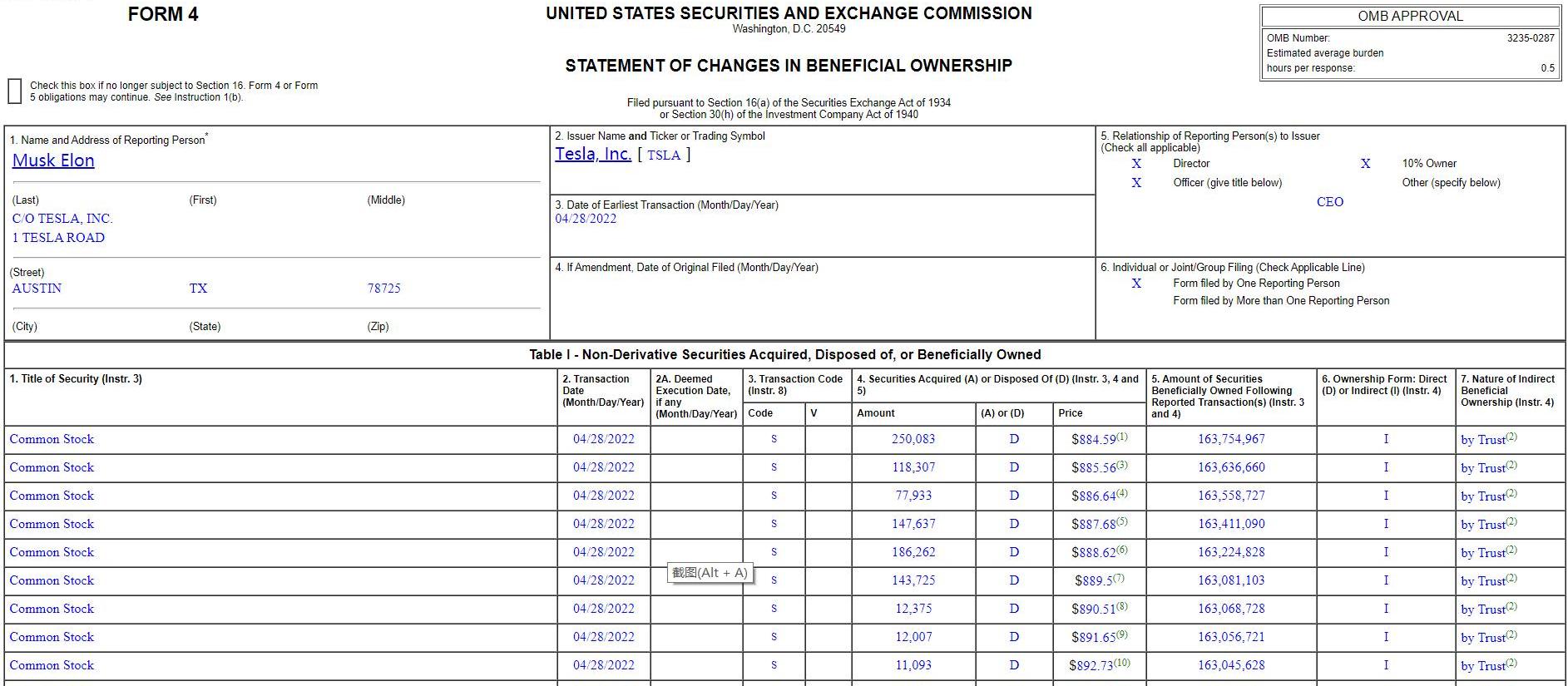Click the 截图(Alt + A) screenshot tooltip
Screen dimensions: 1568x686
coord(710,573)
